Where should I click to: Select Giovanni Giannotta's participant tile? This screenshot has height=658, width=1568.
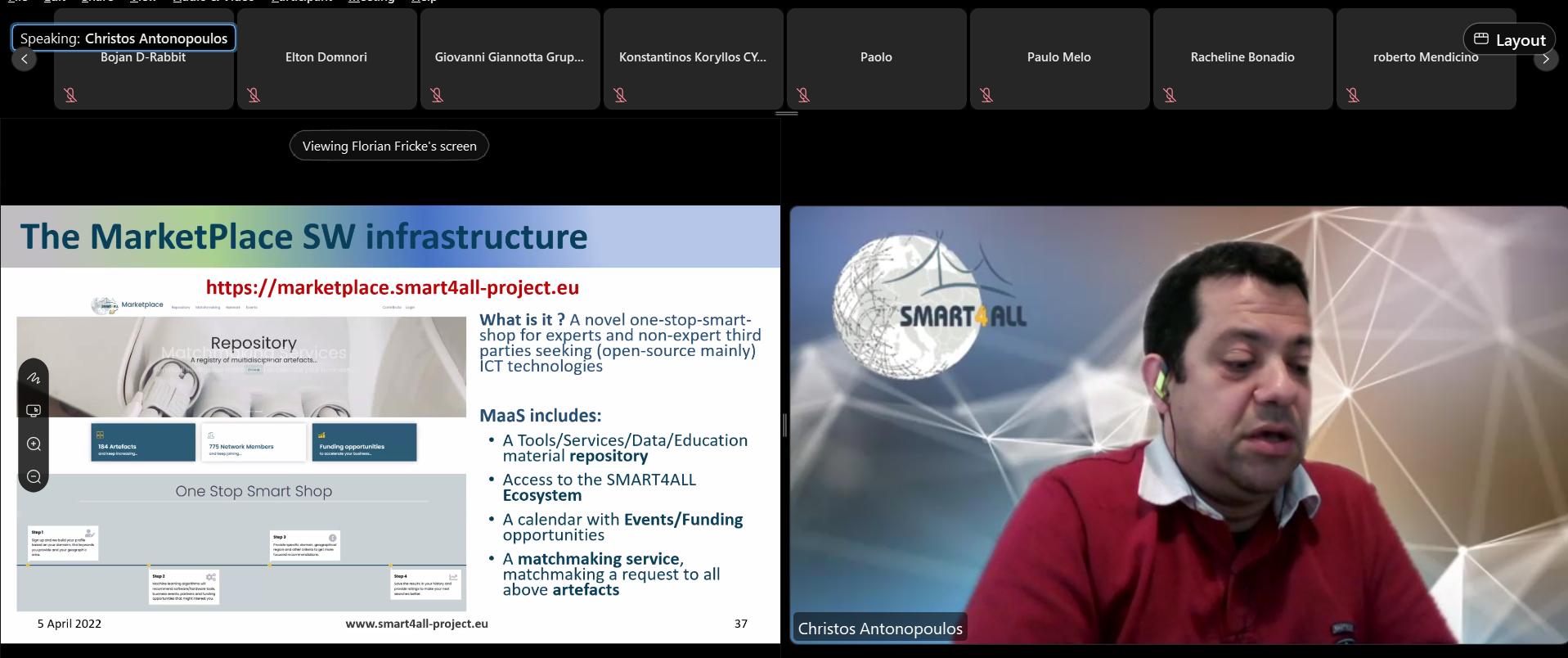coord(510,59)
